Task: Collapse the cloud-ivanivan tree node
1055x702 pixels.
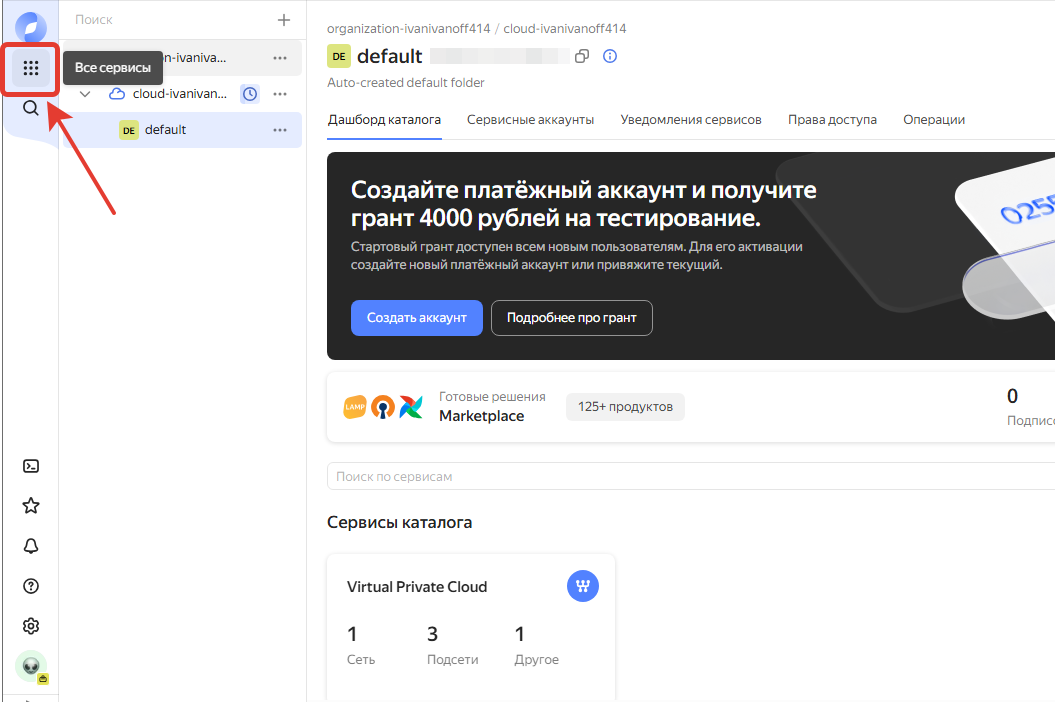Action: click(x=85, y=94)
